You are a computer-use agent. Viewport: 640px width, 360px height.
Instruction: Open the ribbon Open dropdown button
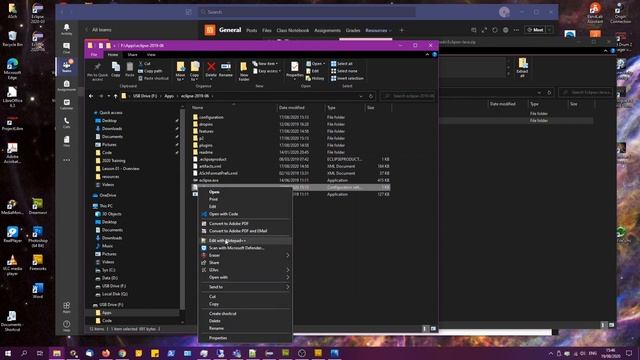[316, 64]
